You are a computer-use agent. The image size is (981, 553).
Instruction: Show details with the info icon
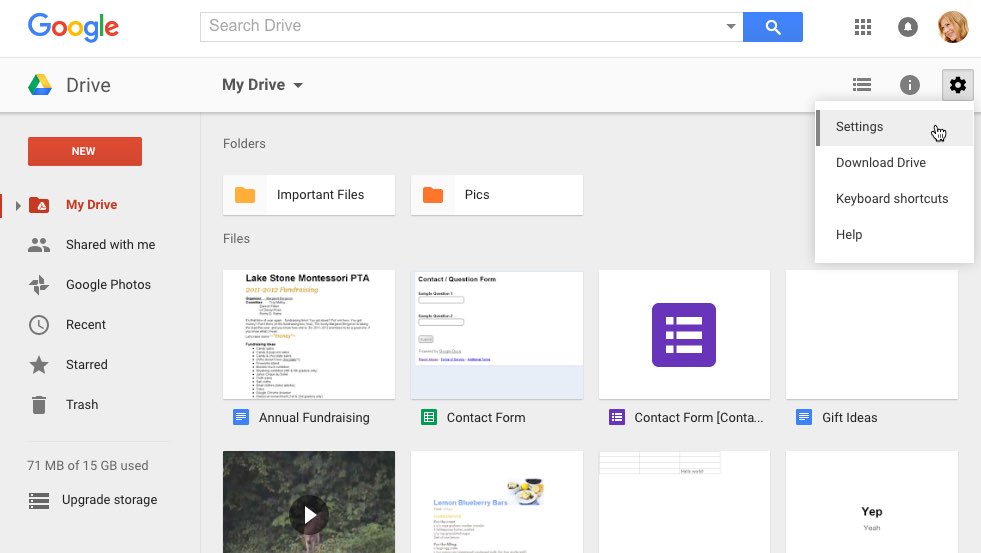click(910, 84)
